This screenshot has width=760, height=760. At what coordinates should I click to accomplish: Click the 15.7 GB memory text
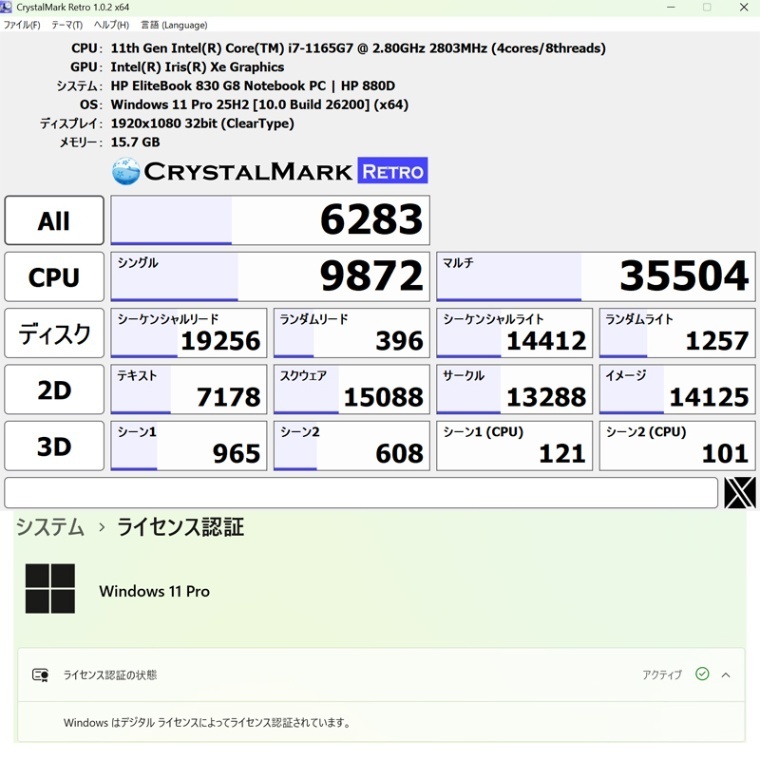pos(135,142)
